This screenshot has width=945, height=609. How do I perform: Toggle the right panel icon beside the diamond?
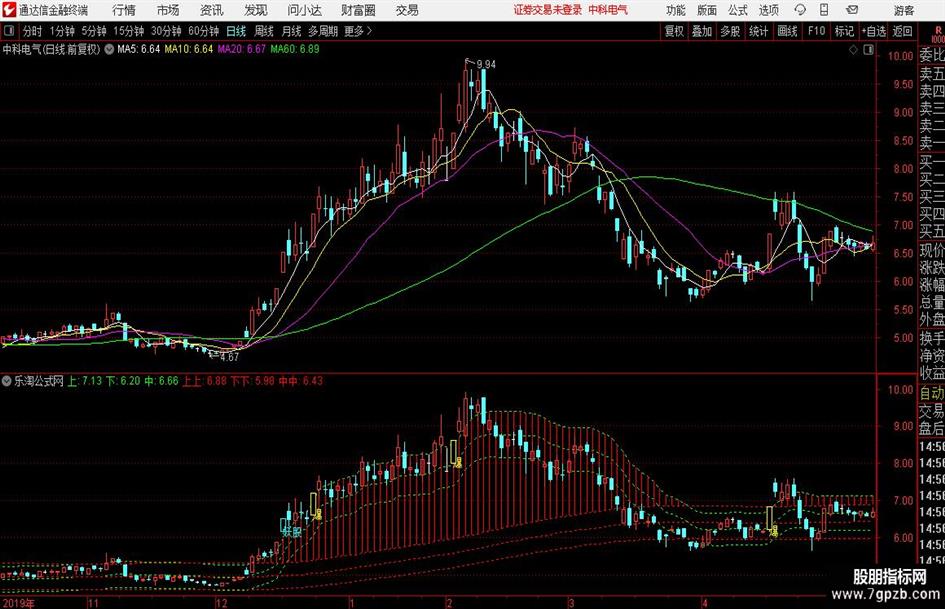coord(868,50)
